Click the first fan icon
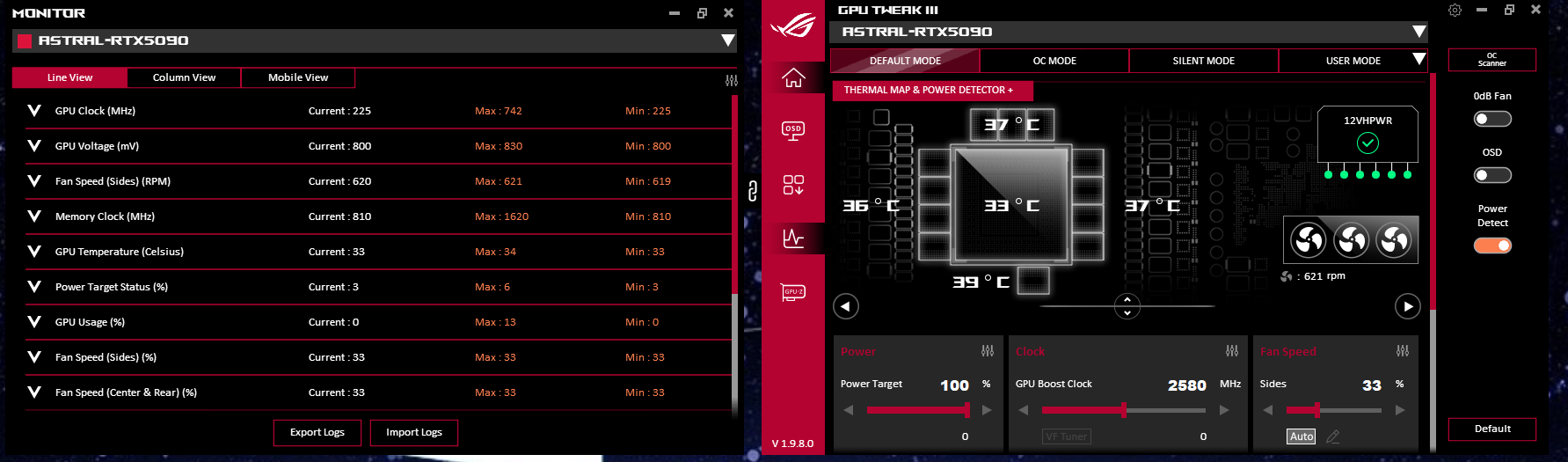Image resolution: width=1568 pixels, height=462 pixels. 1309,239
